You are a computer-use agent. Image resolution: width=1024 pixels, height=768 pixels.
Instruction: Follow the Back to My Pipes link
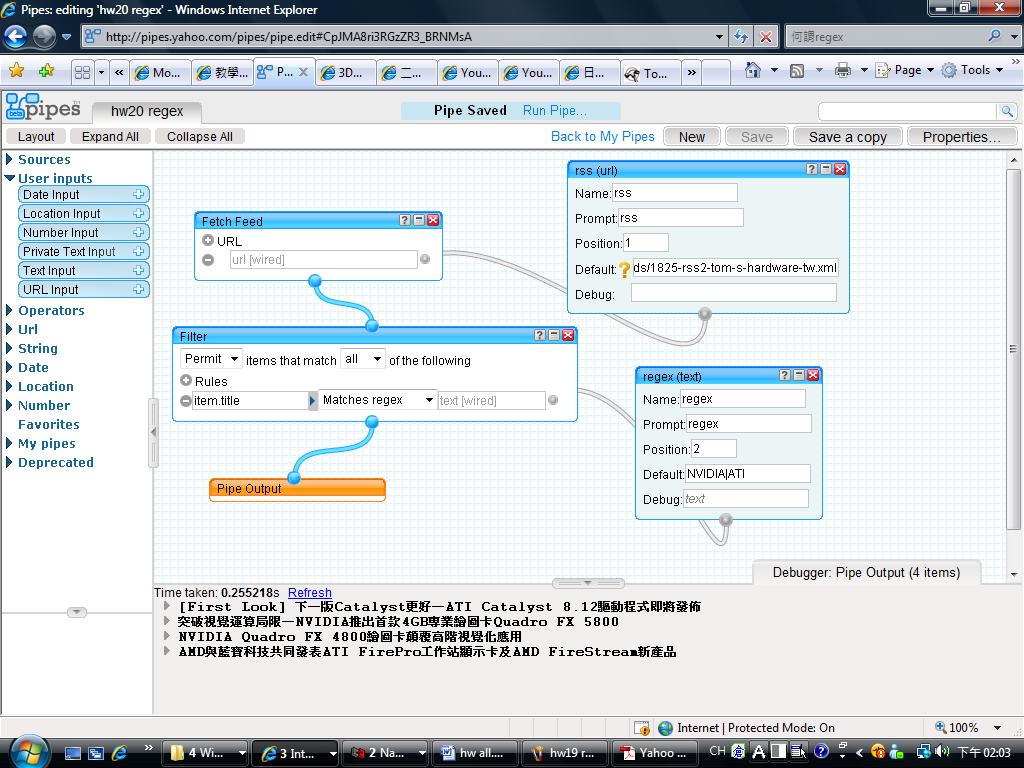602,136
